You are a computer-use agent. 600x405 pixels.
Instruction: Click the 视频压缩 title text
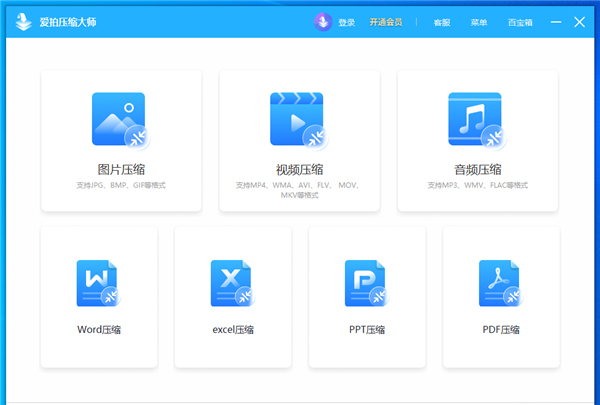pos(299,169)
